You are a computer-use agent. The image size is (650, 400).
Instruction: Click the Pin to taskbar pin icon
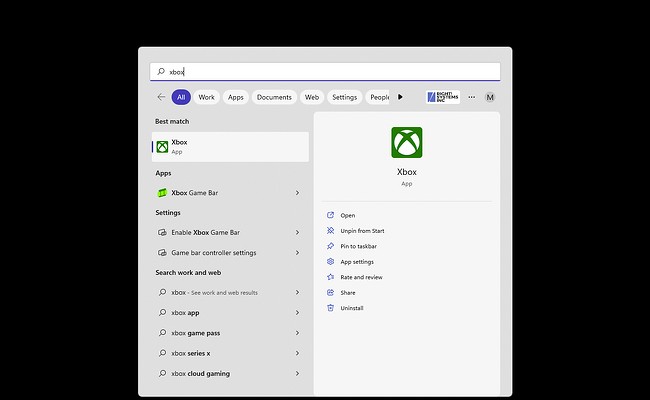330,246
